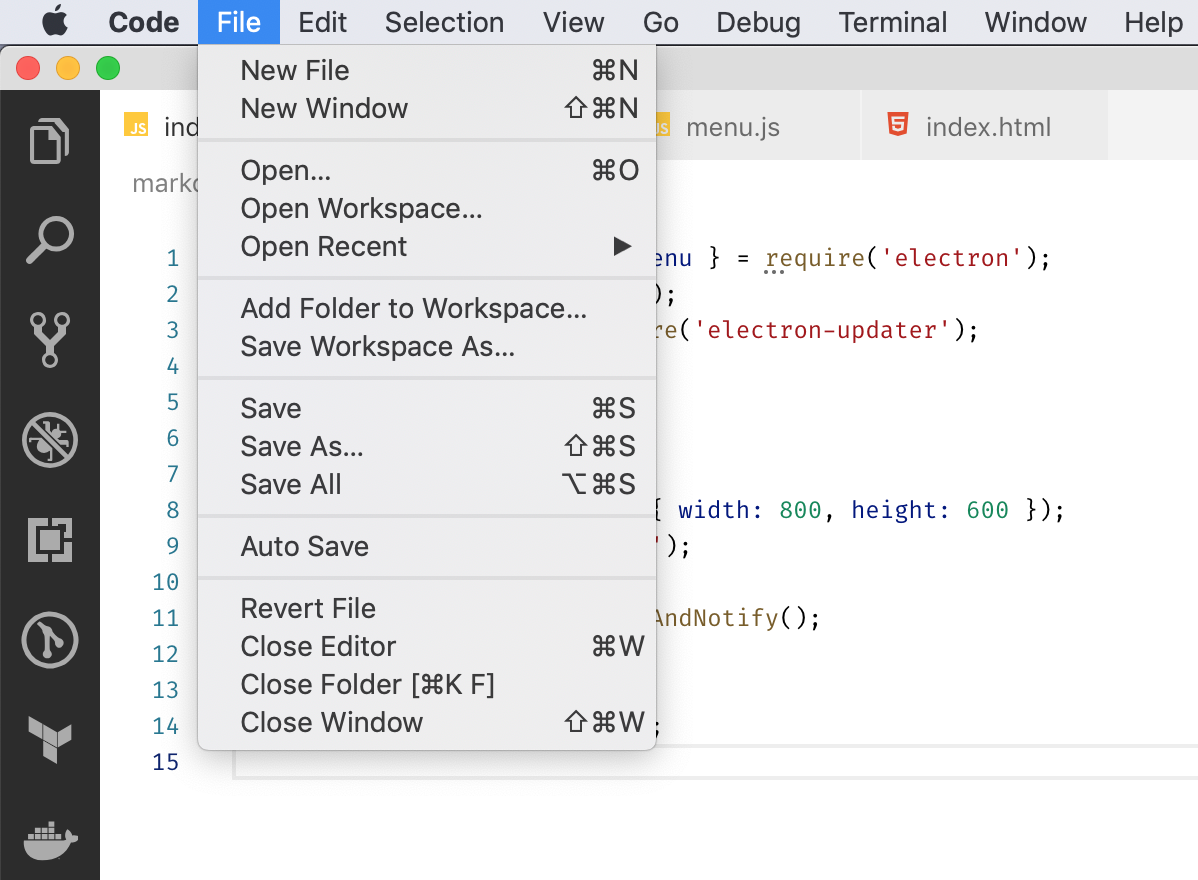Select Open... in the File menu
Viewport: 1198px width, 880px height.
426,170
